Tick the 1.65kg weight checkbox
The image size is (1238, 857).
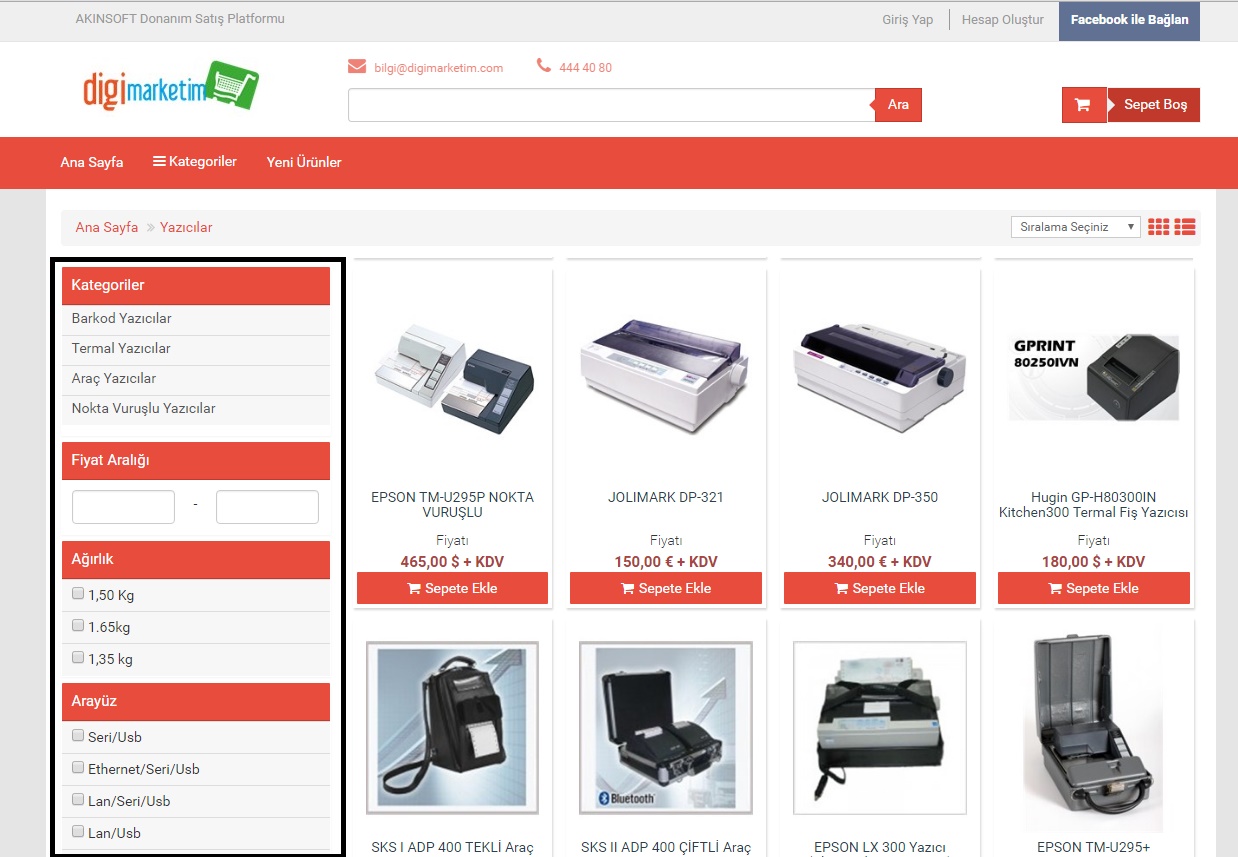click(x=78, y=626)
